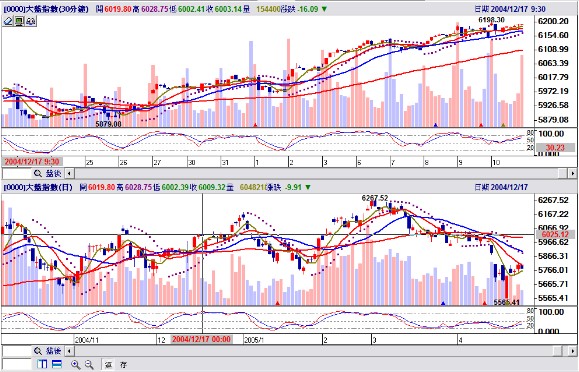Click the 5866.31 price on daily chart axis
The height and width of the screenshot is (372, 579).
point(553,256)
